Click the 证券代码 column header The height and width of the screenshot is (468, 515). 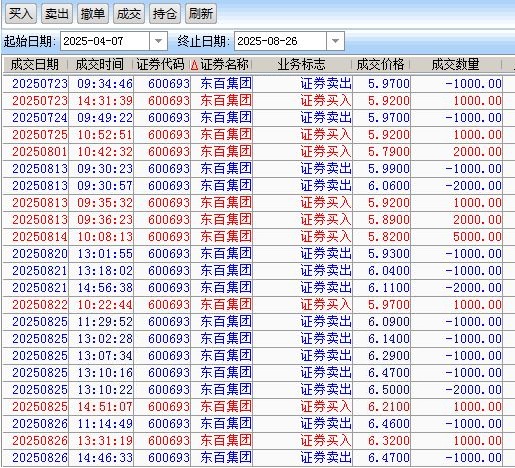pyautogui.click(x=161, y=64)
